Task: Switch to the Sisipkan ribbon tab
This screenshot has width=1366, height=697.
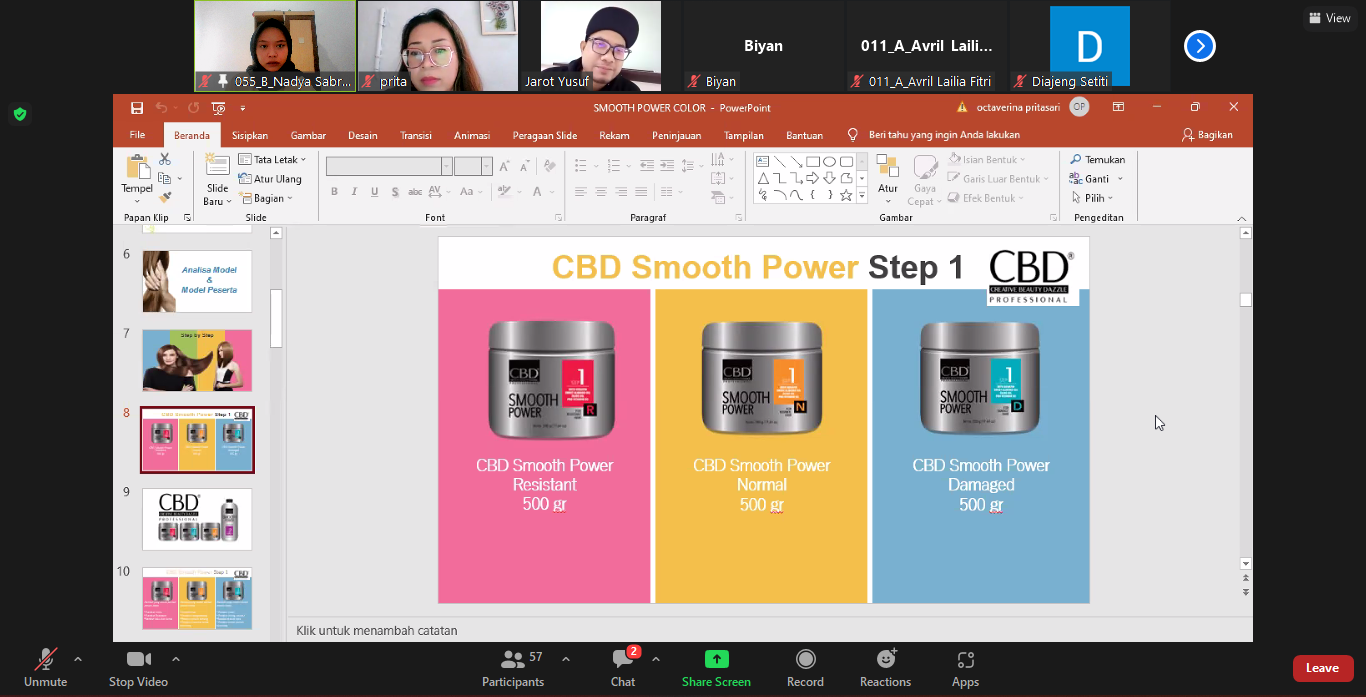Action: 250,135
